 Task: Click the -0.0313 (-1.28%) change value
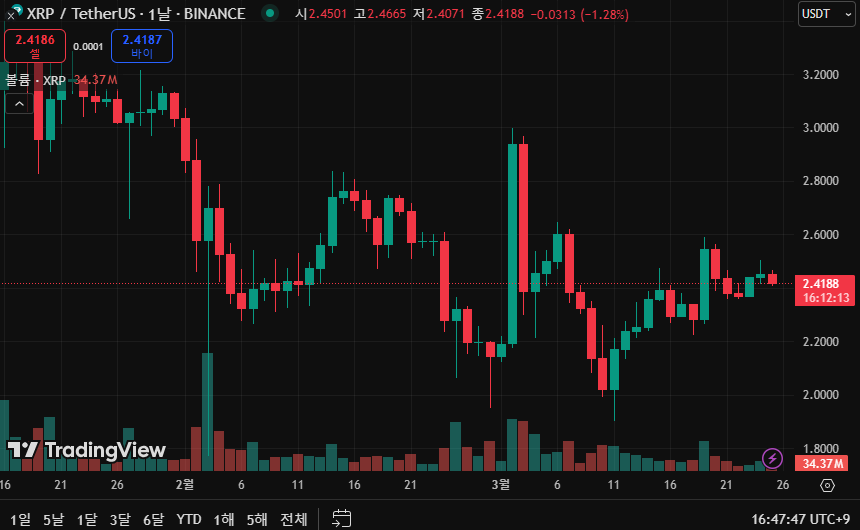[579, 14]
